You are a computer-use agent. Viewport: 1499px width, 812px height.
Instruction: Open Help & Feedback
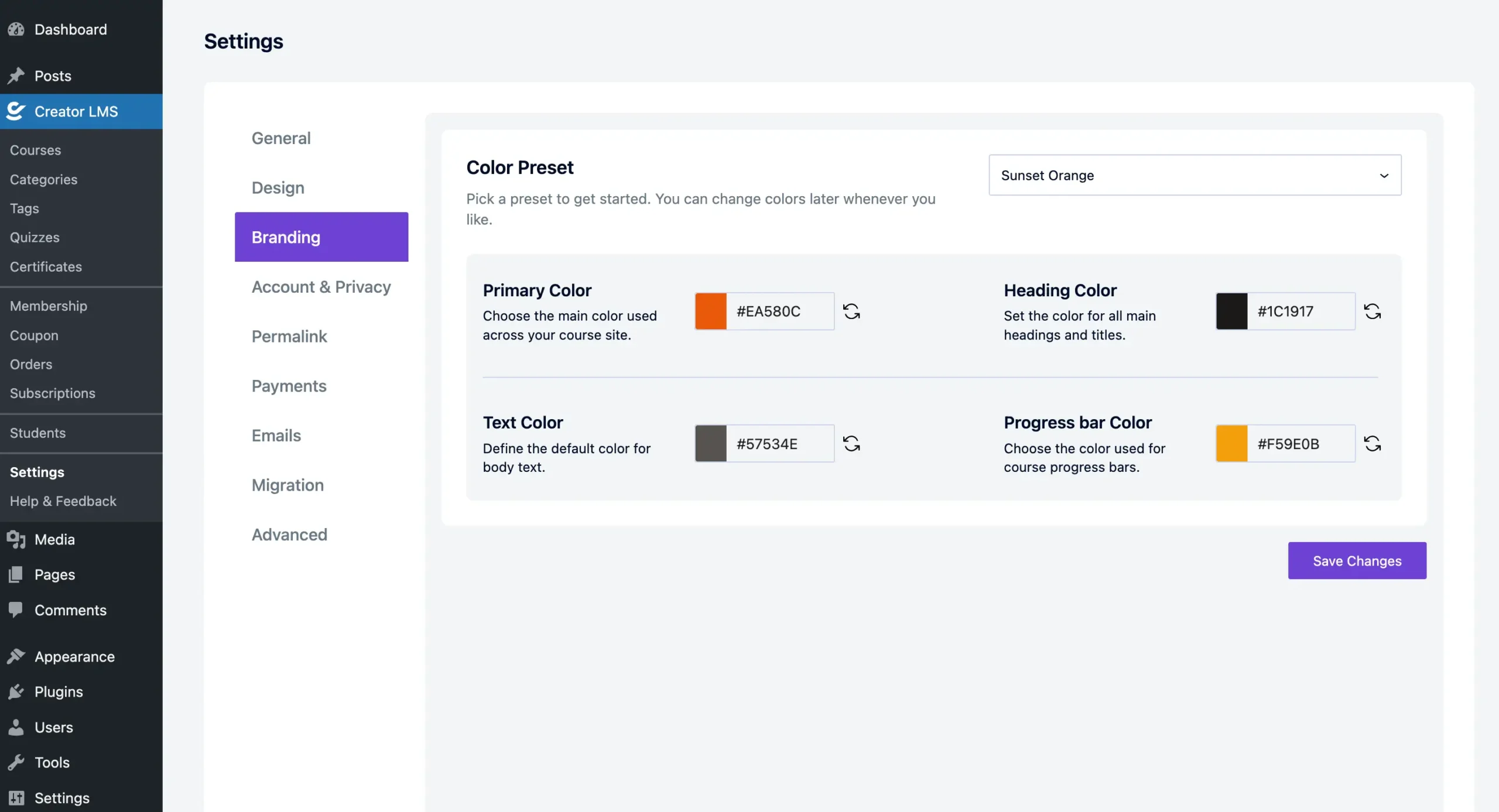point(63,501)
